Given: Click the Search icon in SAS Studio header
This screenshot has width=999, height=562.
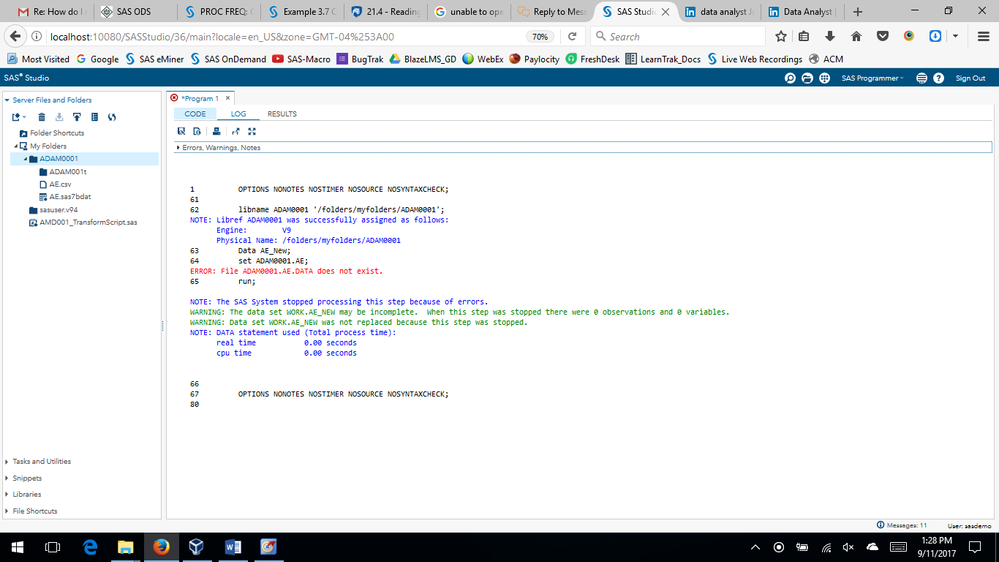Looking at the screenshot, I should (x=790, y=78).
